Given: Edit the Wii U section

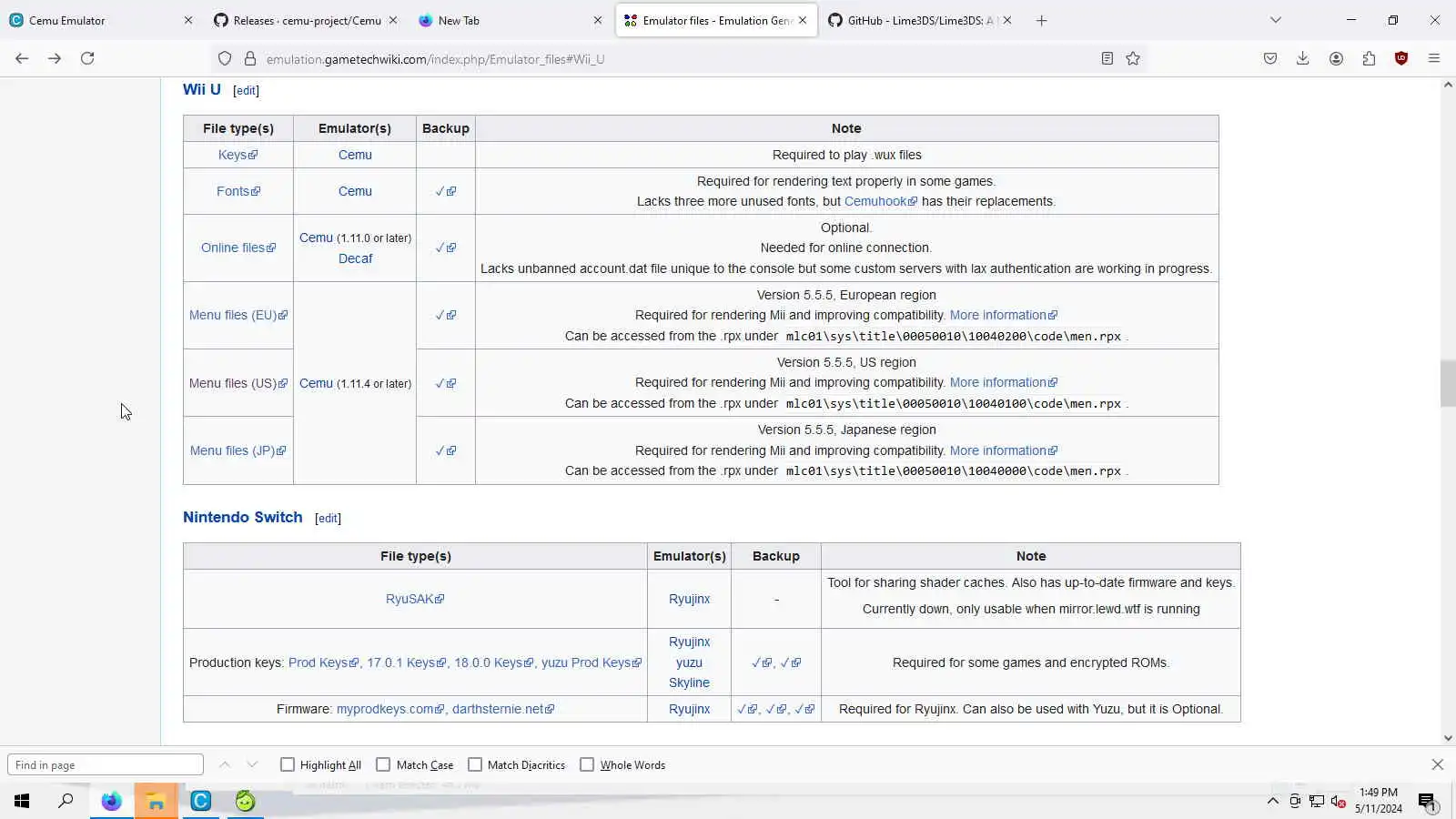Looking at the screenshot, I should [x=246, y=91].
